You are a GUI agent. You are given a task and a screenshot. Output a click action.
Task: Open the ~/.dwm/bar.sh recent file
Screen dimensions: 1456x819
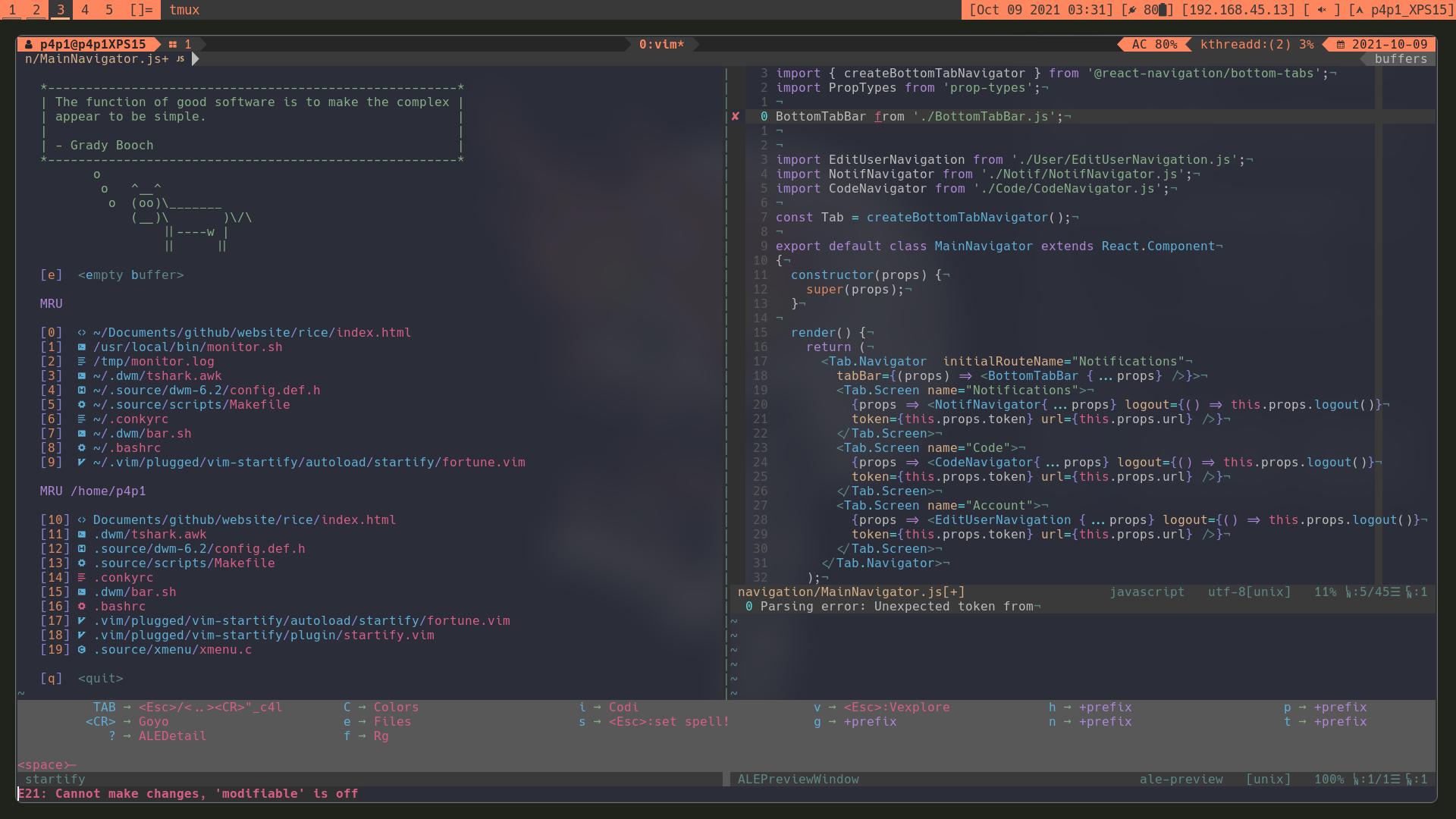142,434
